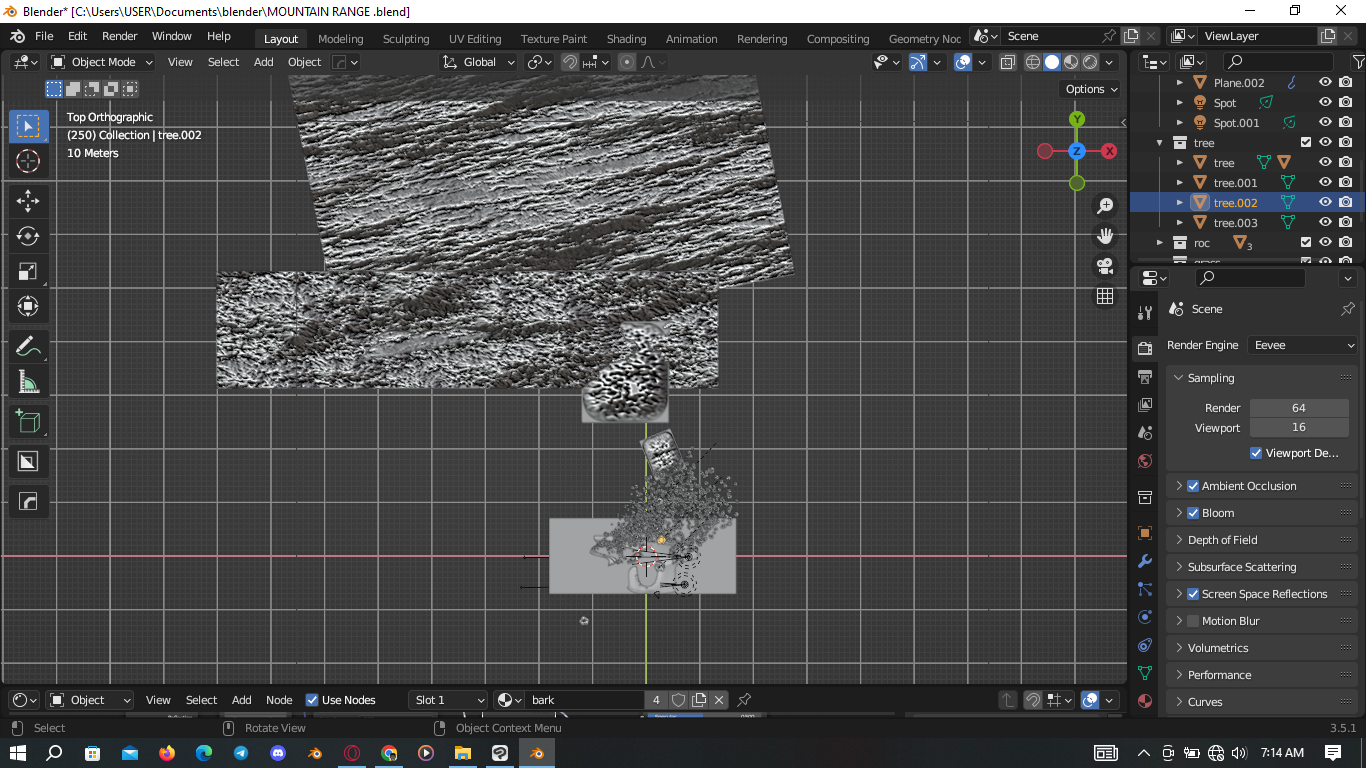Viewport: 1366px width, 768px height.
Task: Click the bark material name field
Action: click(x=585, y=700)
